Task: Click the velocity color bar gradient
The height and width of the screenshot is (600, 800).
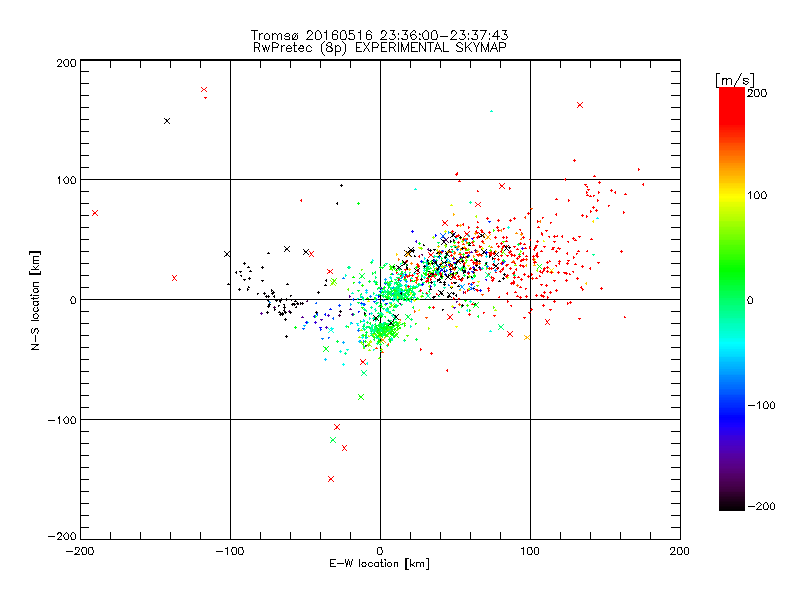Action: (x=732, y=299)
